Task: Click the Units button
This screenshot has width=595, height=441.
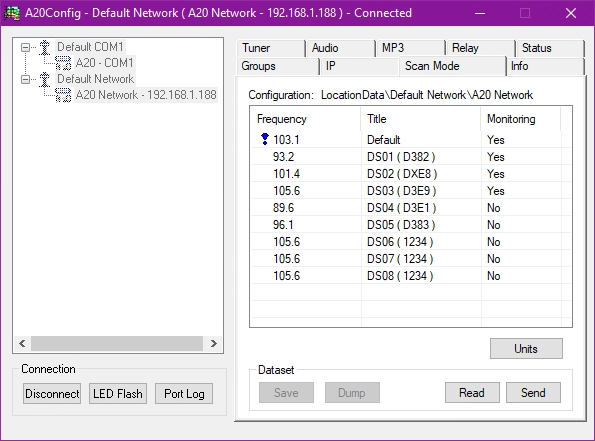Action: [x=526, y=348]
